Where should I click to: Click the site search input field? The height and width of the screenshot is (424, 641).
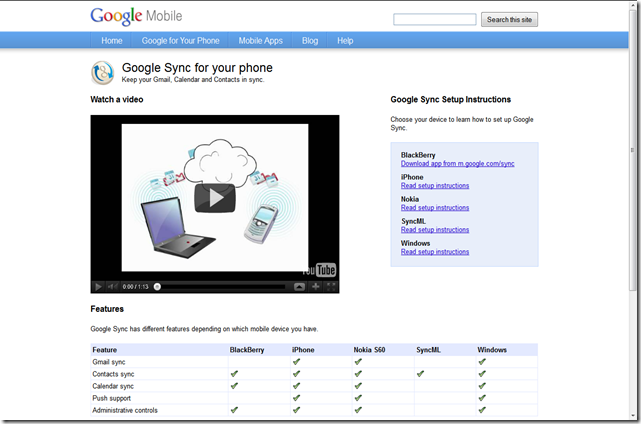[x=435, y=19]
